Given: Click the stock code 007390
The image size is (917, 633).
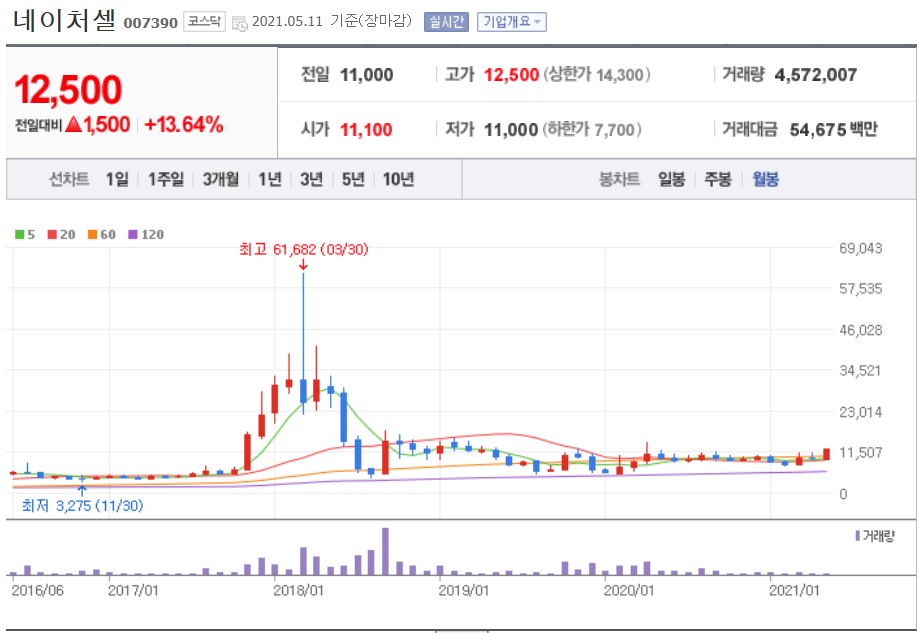Looking at the screenshot, I should click(x=150, y=23).
